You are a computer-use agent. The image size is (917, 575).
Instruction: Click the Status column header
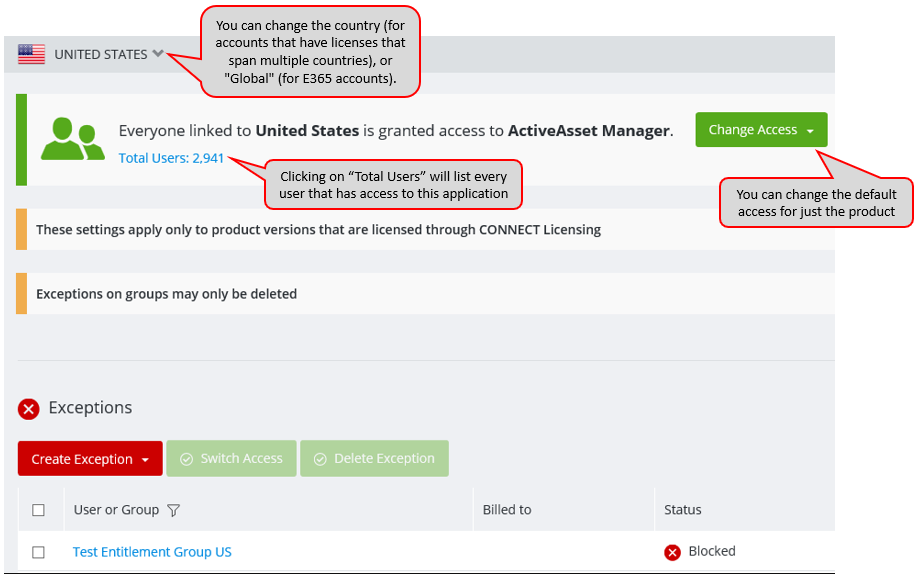pyautogui.click(x=682, y=509)
